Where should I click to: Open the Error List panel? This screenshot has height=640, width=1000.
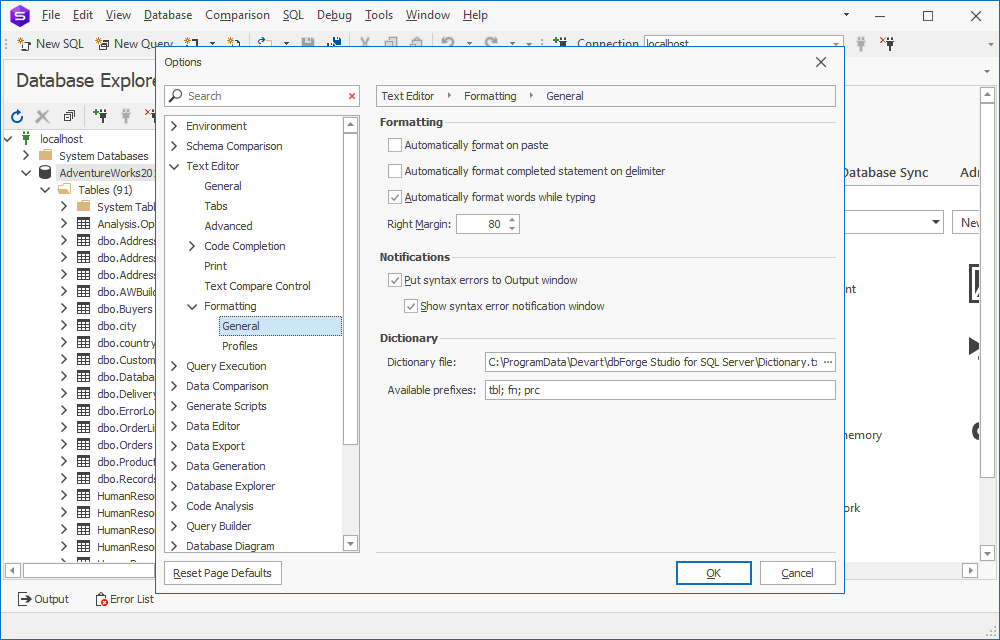pyautogui.click(x=123, y=599)
